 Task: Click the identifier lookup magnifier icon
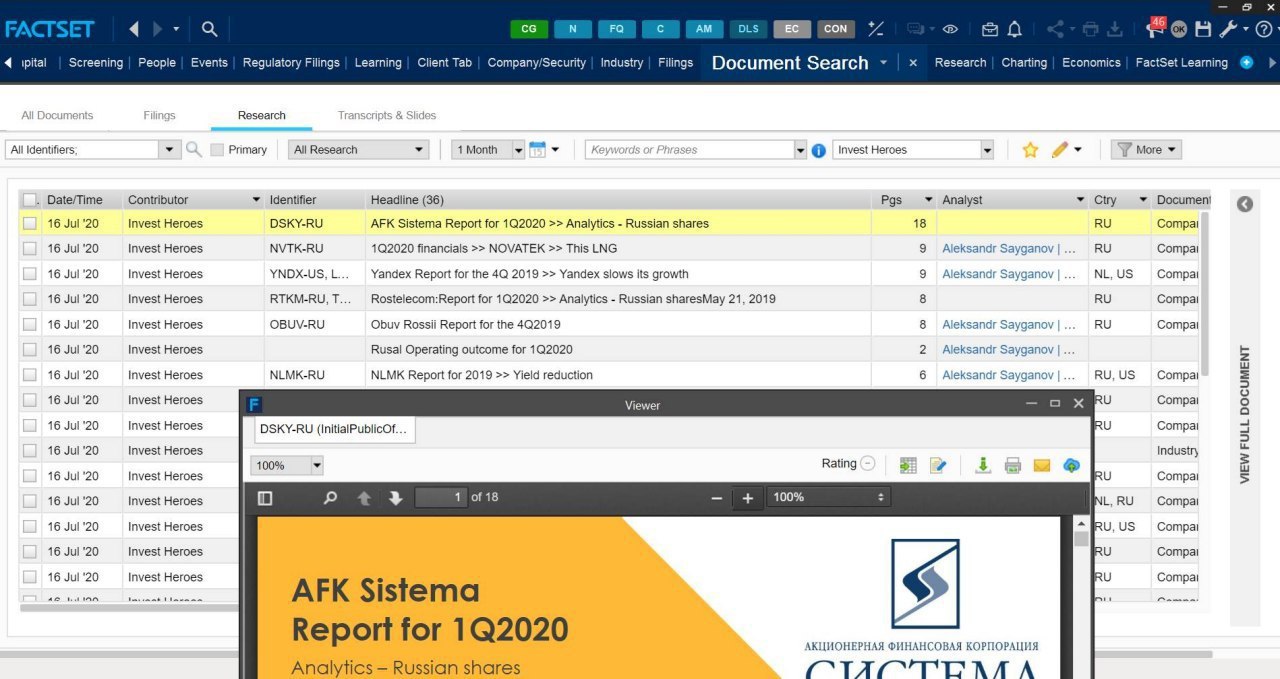[194, 149]
